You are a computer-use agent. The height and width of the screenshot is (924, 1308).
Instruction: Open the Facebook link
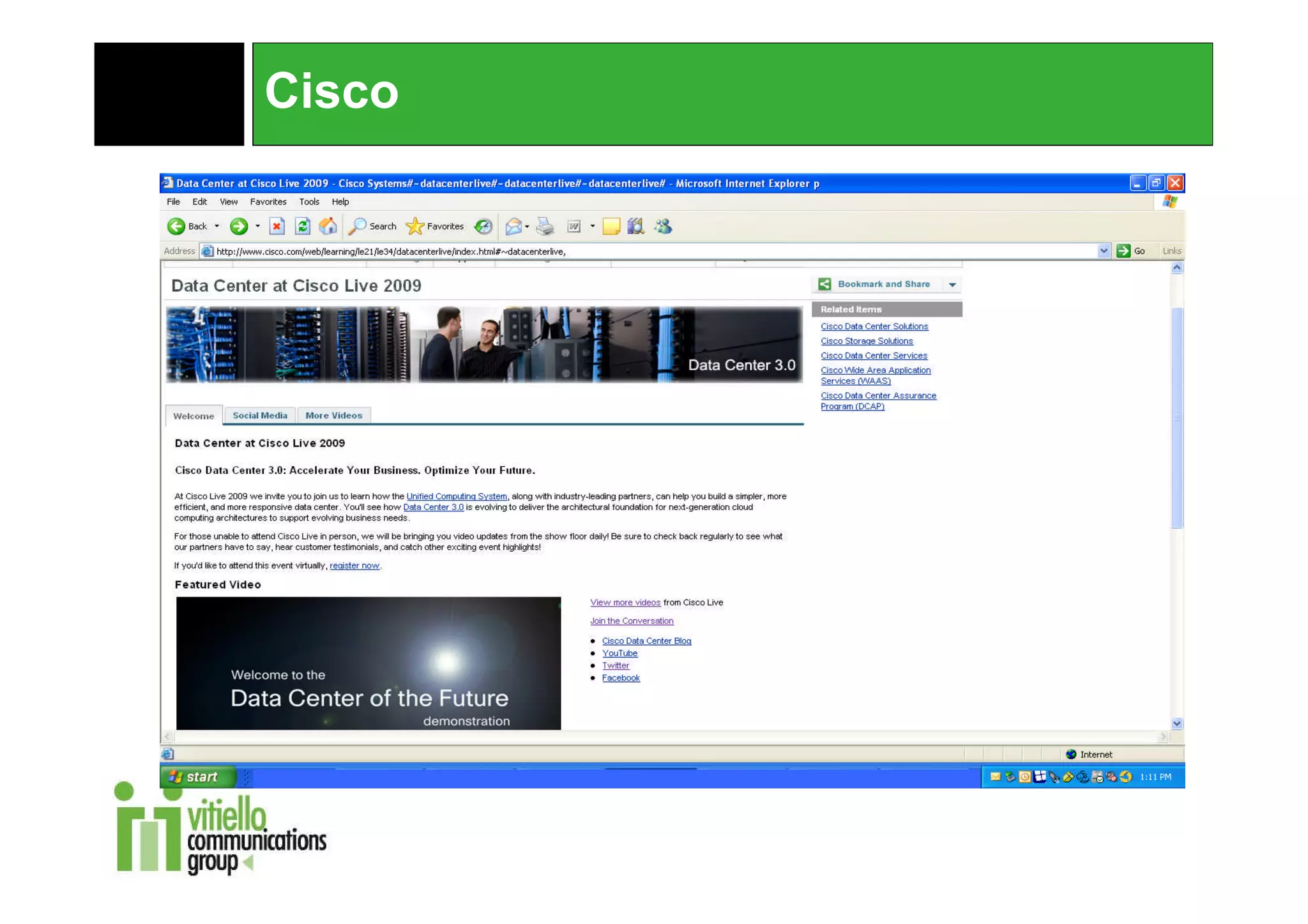(x=621, y=678)
